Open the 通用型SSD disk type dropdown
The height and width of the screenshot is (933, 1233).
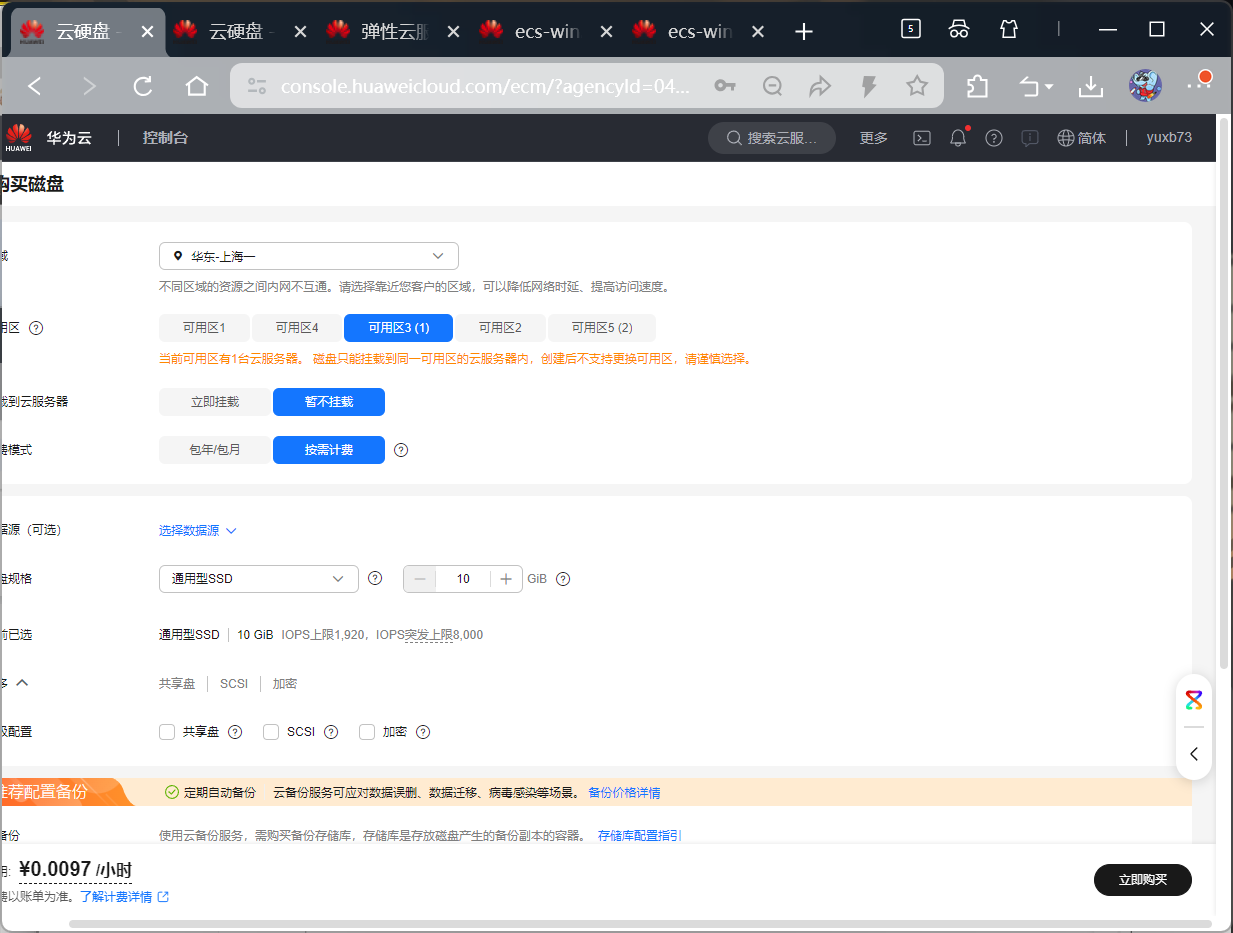pyautogui.click(x=259, y=578)
